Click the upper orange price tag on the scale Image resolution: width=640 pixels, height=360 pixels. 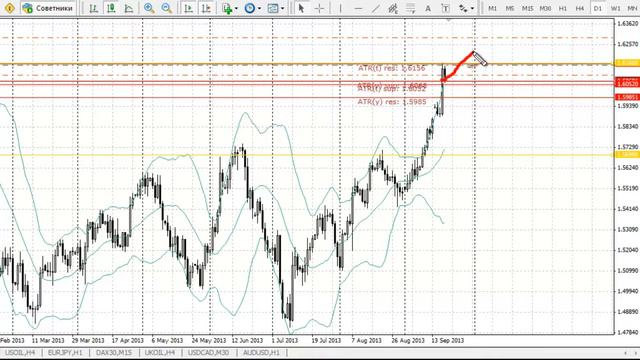(627, 63)
